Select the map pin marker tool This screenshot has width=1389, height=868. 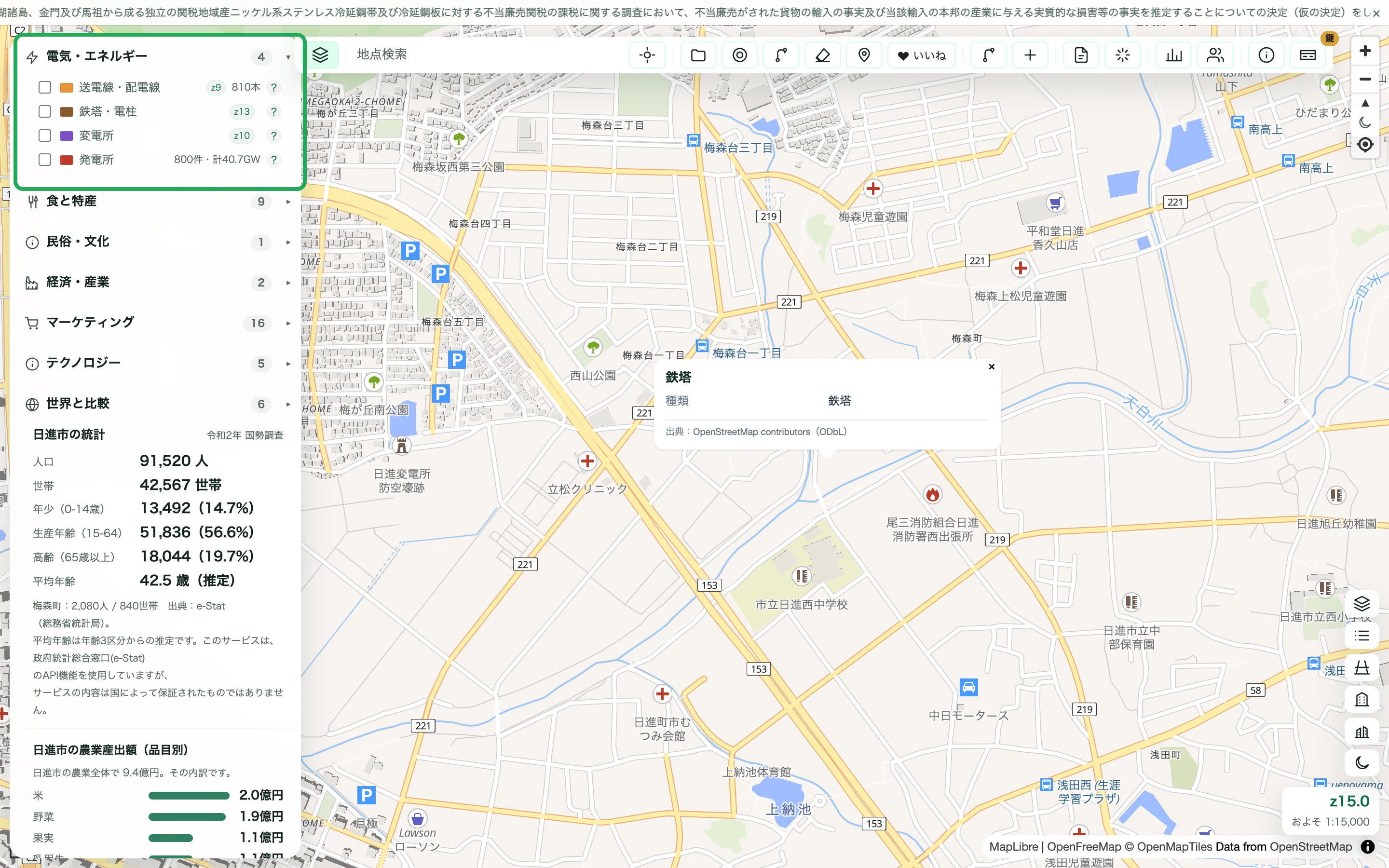[864, 55]
